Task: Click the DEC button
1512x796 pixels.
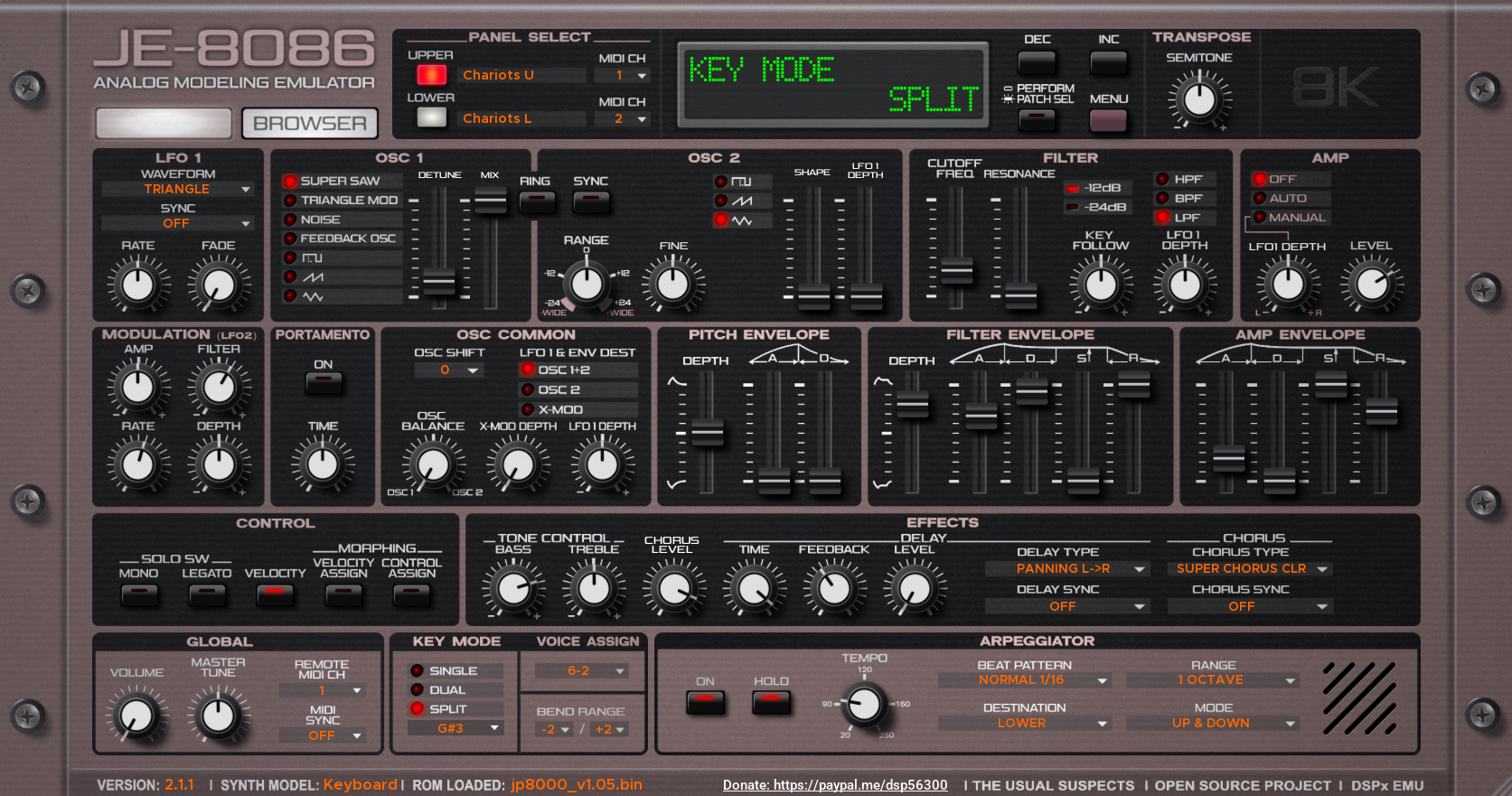Action: (x=1037, y=62)
